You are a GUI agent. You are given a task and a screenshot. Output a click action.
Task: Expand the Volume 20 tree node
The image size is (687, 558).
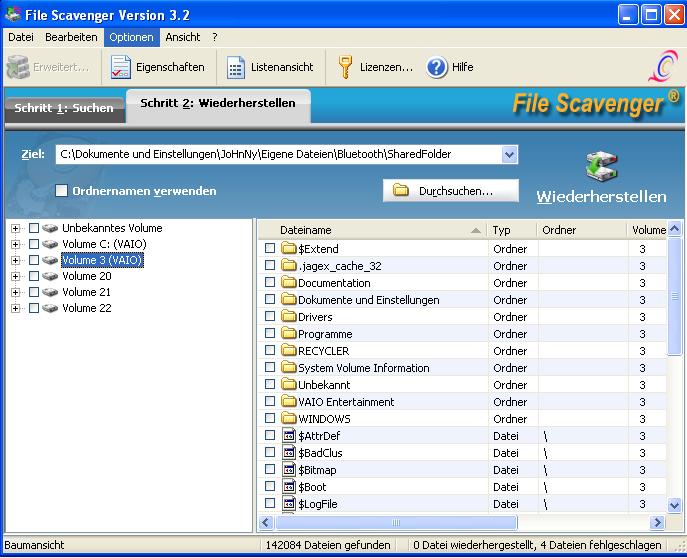(x=15, y=276)
